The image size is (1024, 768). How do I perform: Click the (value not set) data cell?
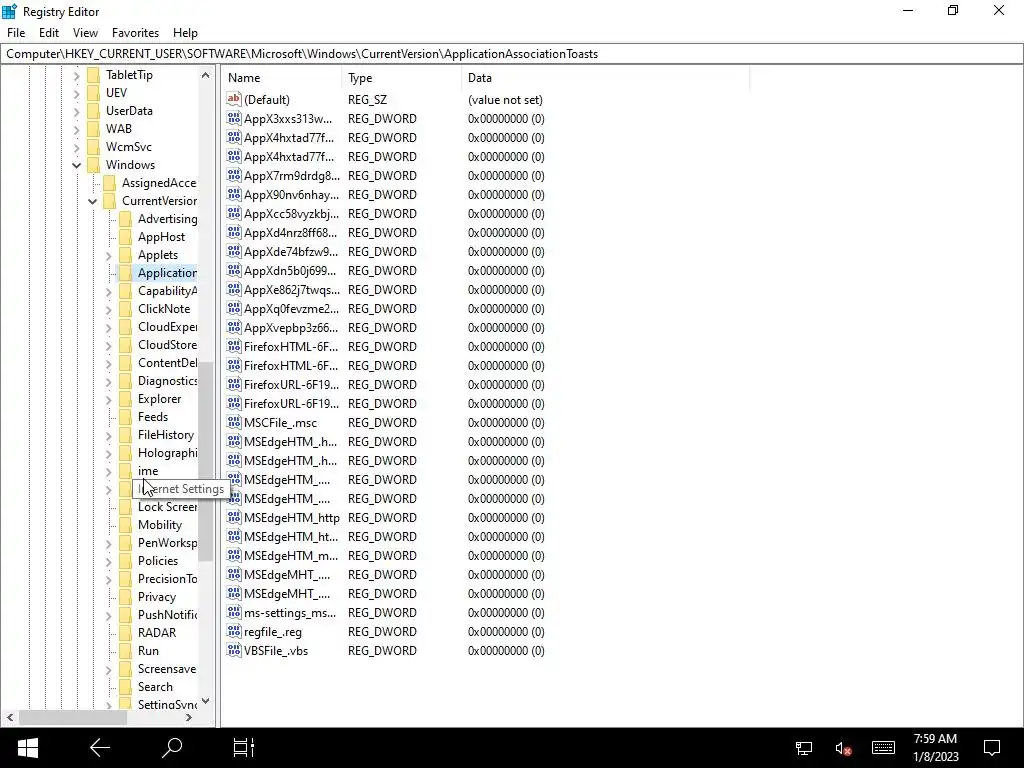click(505, 100)
